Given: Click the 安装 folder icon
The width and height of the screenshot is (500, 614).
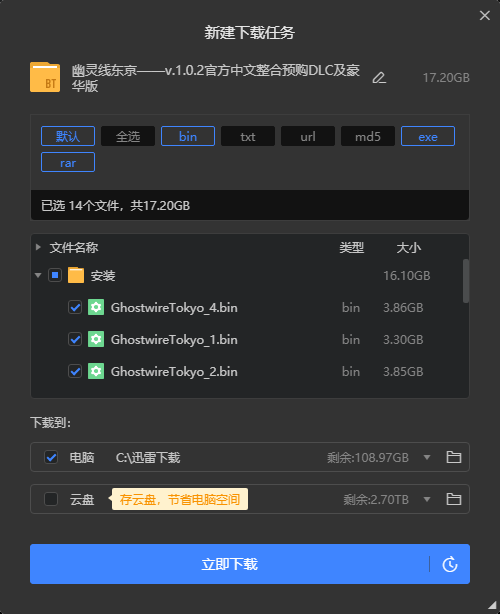Looking at the screenshot, I should (76, 275).
